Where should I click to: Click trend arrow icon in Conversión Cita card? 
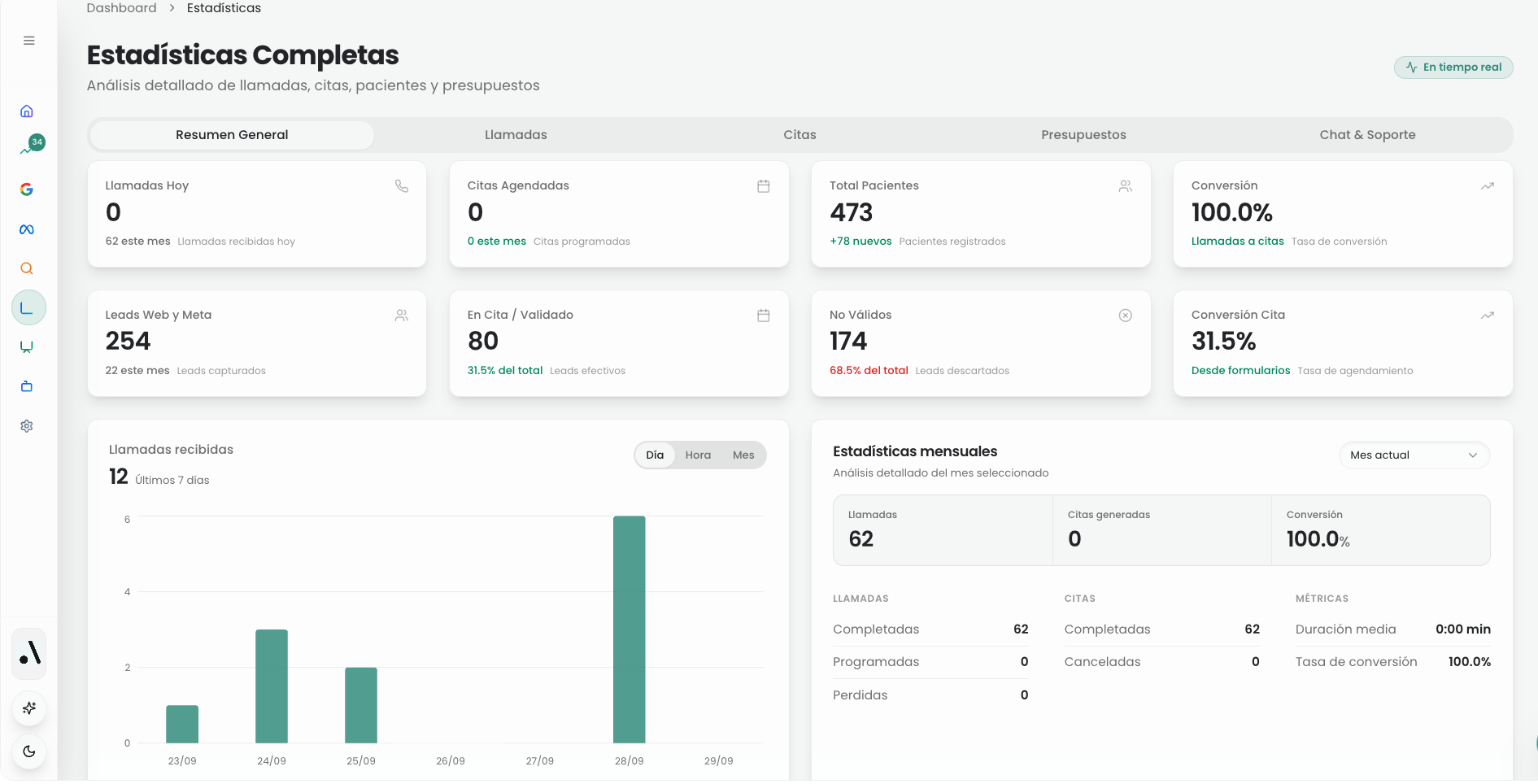point(1488,316)
